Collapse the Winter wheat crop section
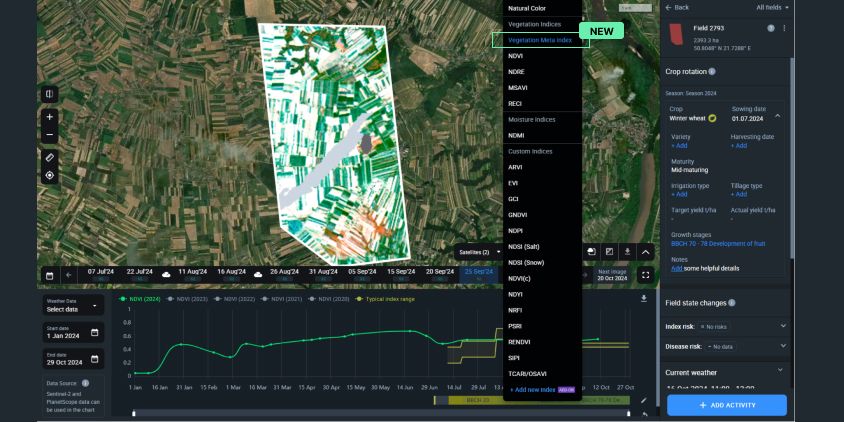Screen dimensions: 844x422 (x=778, y=116)
